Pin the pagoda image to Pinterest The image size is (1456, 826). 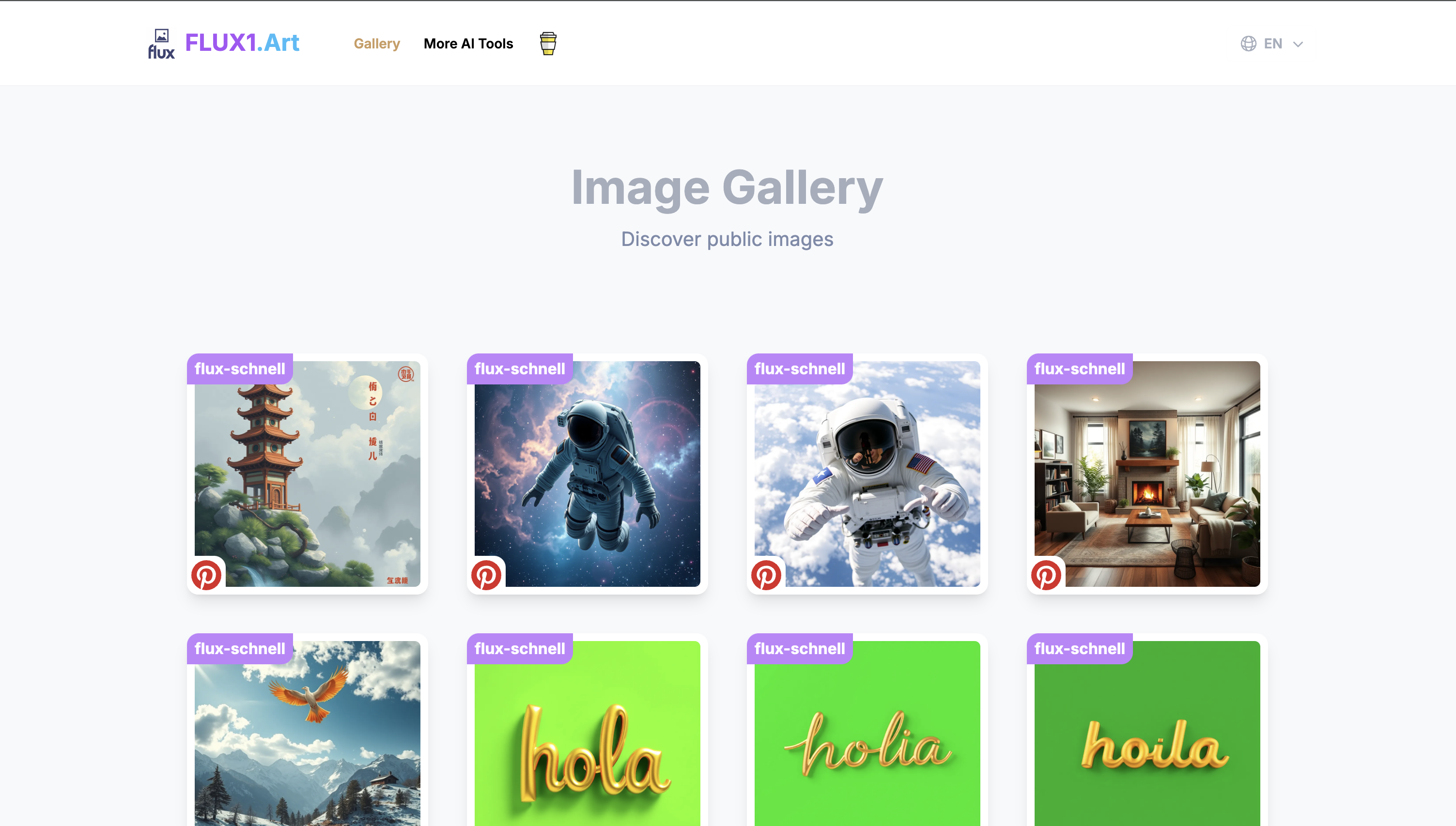click(x=206, y=575)
